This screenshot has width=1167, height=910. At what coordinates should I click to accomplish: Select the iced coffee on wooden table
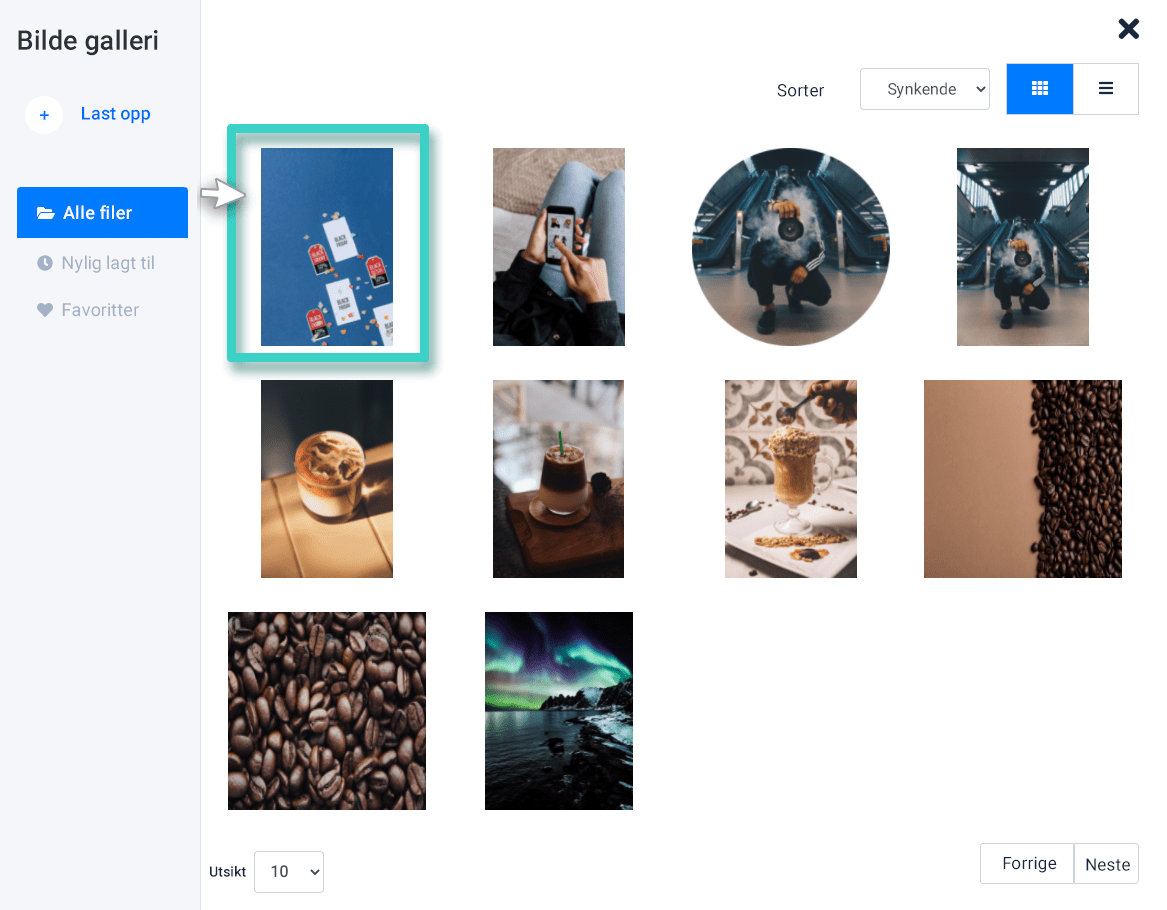(x=327, y=479)
